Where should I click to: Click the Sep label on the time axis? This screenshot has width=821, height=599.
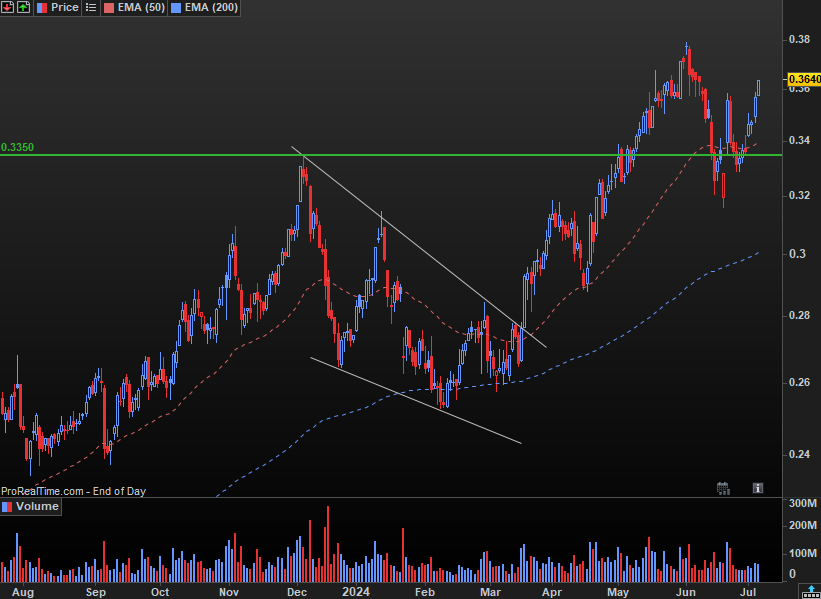(x=96, y=592)
